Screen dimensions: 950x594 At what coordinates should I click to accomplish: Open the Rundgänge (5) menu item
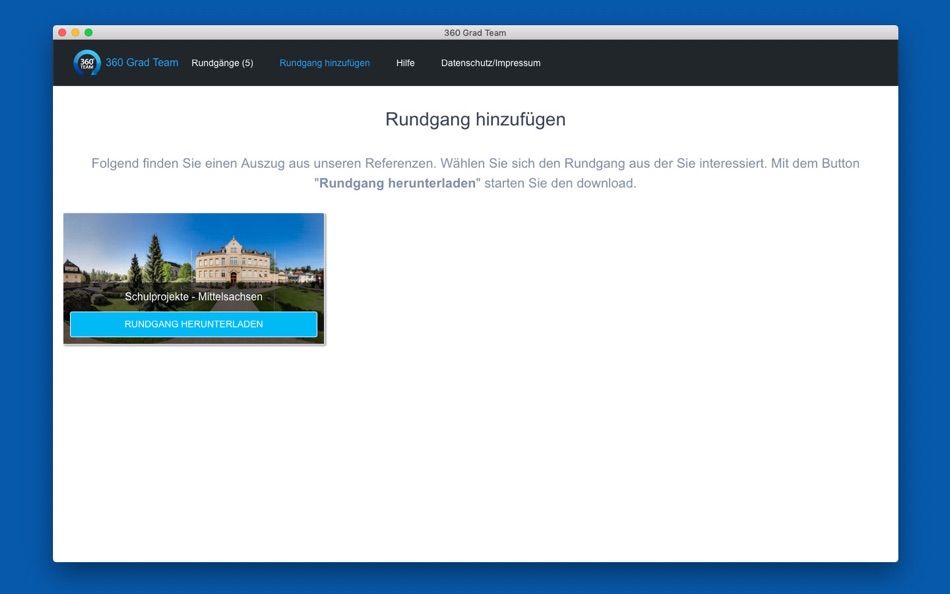pos(222,63)
